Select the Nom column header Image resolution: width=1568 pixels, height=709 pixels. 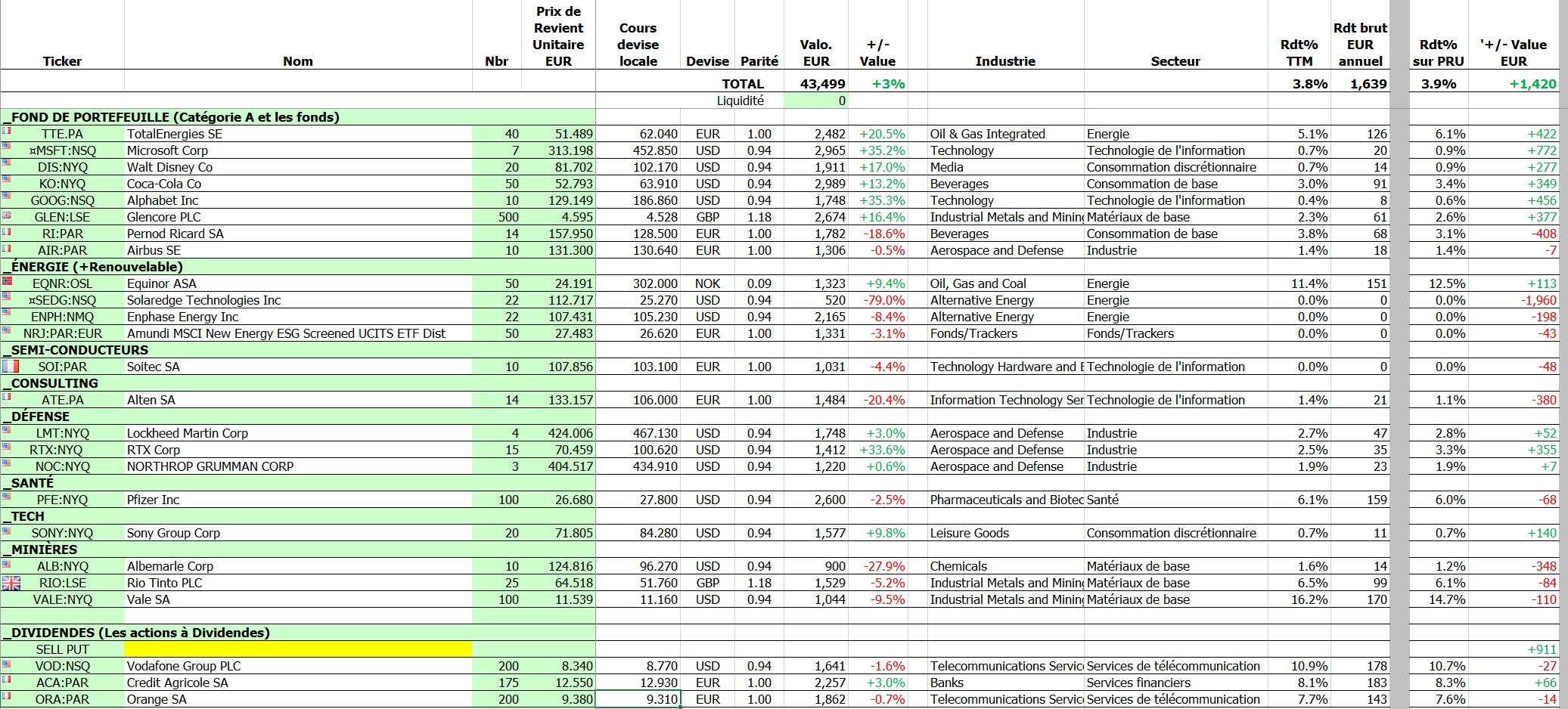pos(298,61)
